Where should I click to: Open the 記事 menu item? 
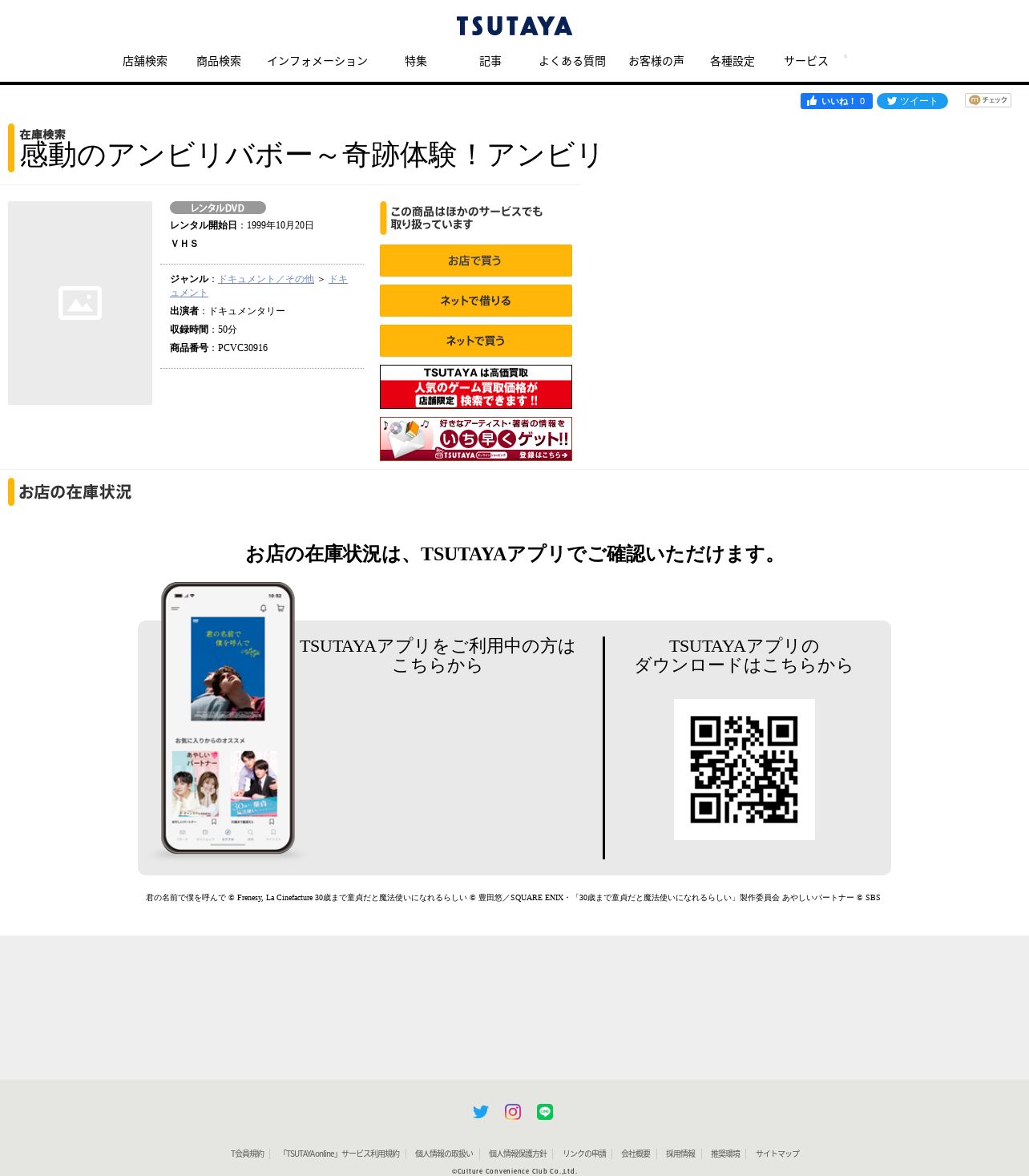(x=490, y=61)
